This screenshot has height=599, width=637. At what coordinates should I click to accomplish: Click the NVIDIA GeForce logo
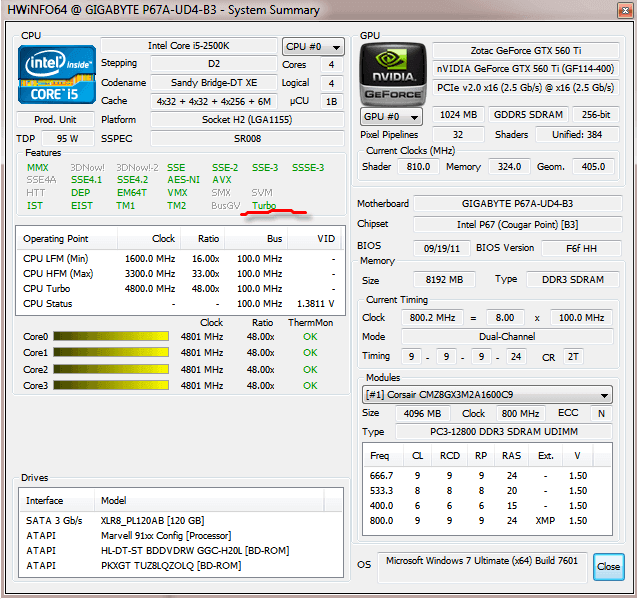tap(393, 75)
